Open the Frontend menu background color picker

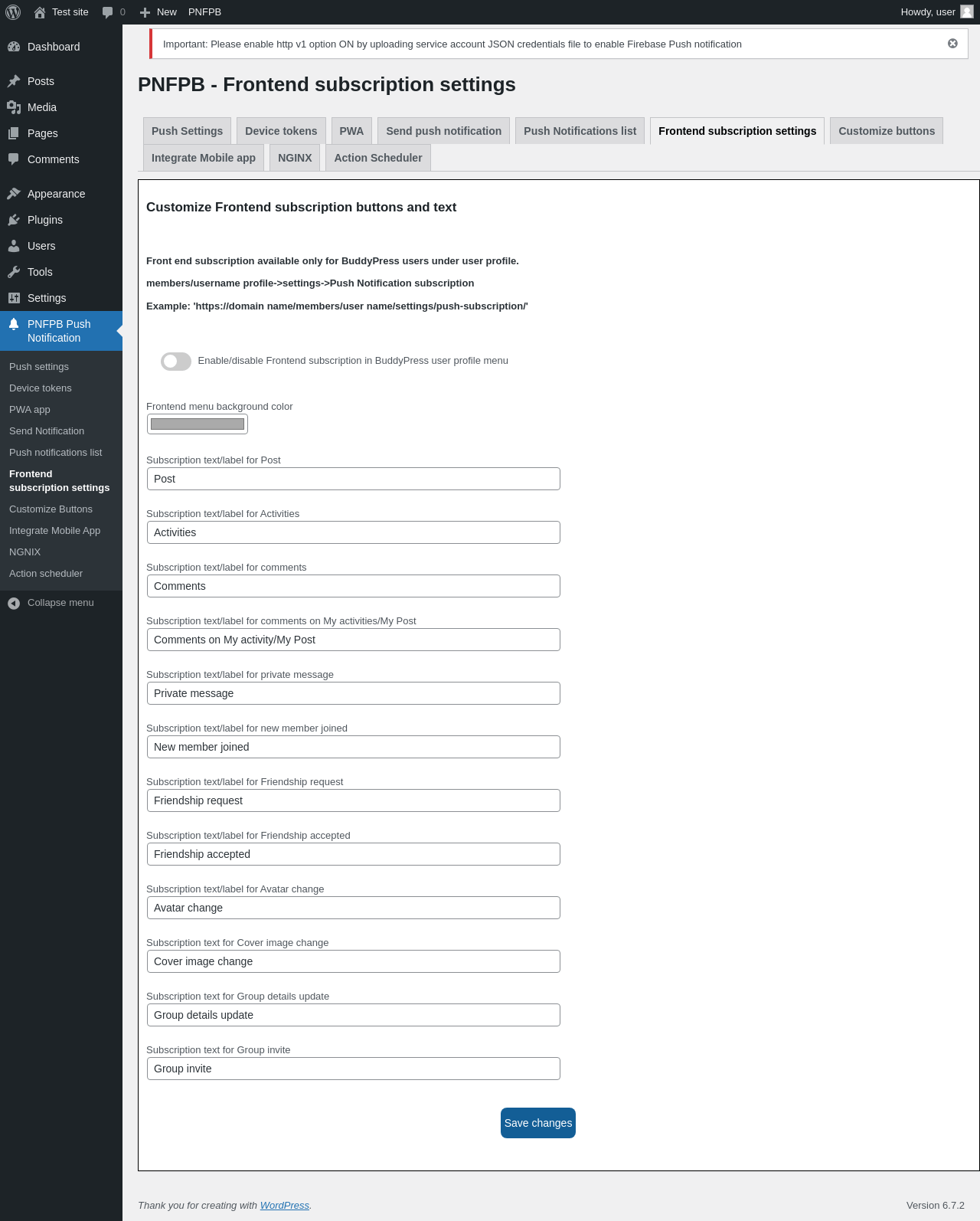[198, 424]
